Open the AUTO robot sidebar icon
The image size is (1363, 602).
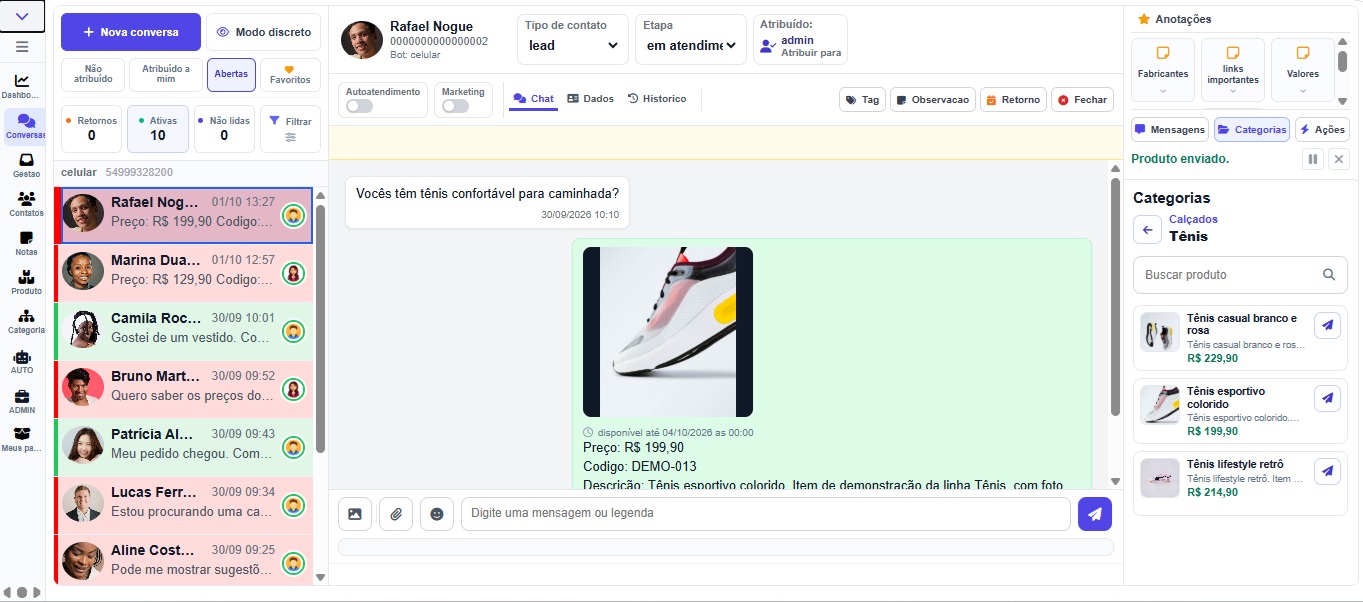pos(22,361)
